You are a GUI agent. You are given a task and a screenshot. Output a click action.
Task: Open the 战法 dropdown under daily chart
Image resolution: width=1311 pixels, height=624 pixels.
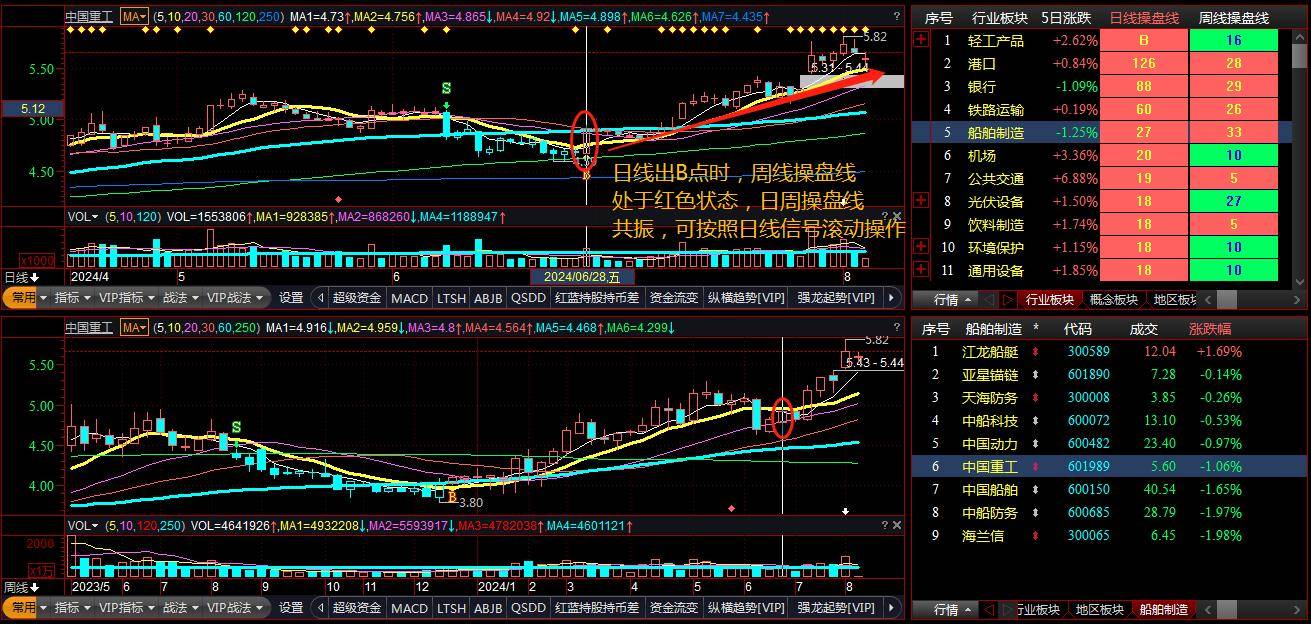181,297
